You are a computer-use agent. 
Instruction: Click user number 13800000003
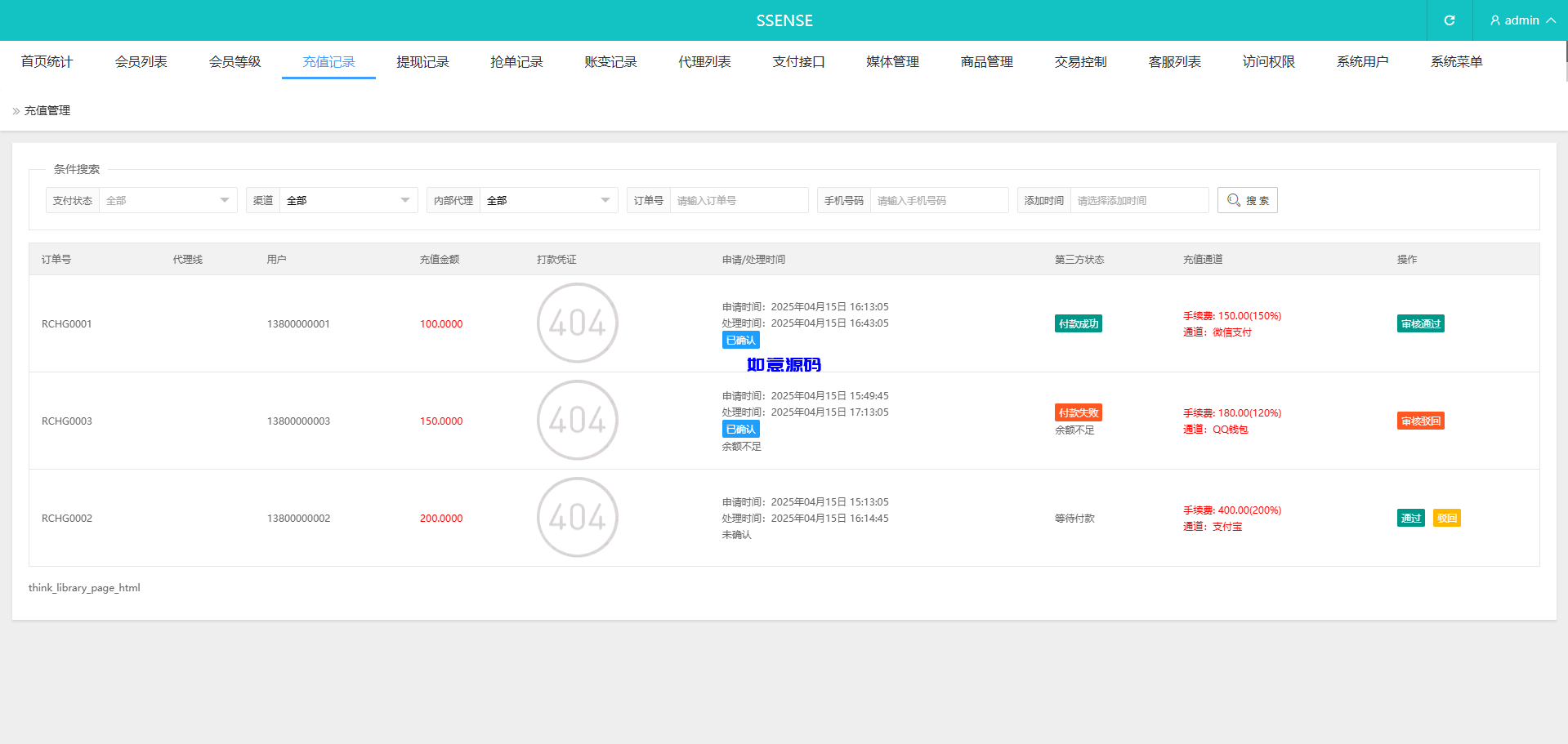click(298, 421)
